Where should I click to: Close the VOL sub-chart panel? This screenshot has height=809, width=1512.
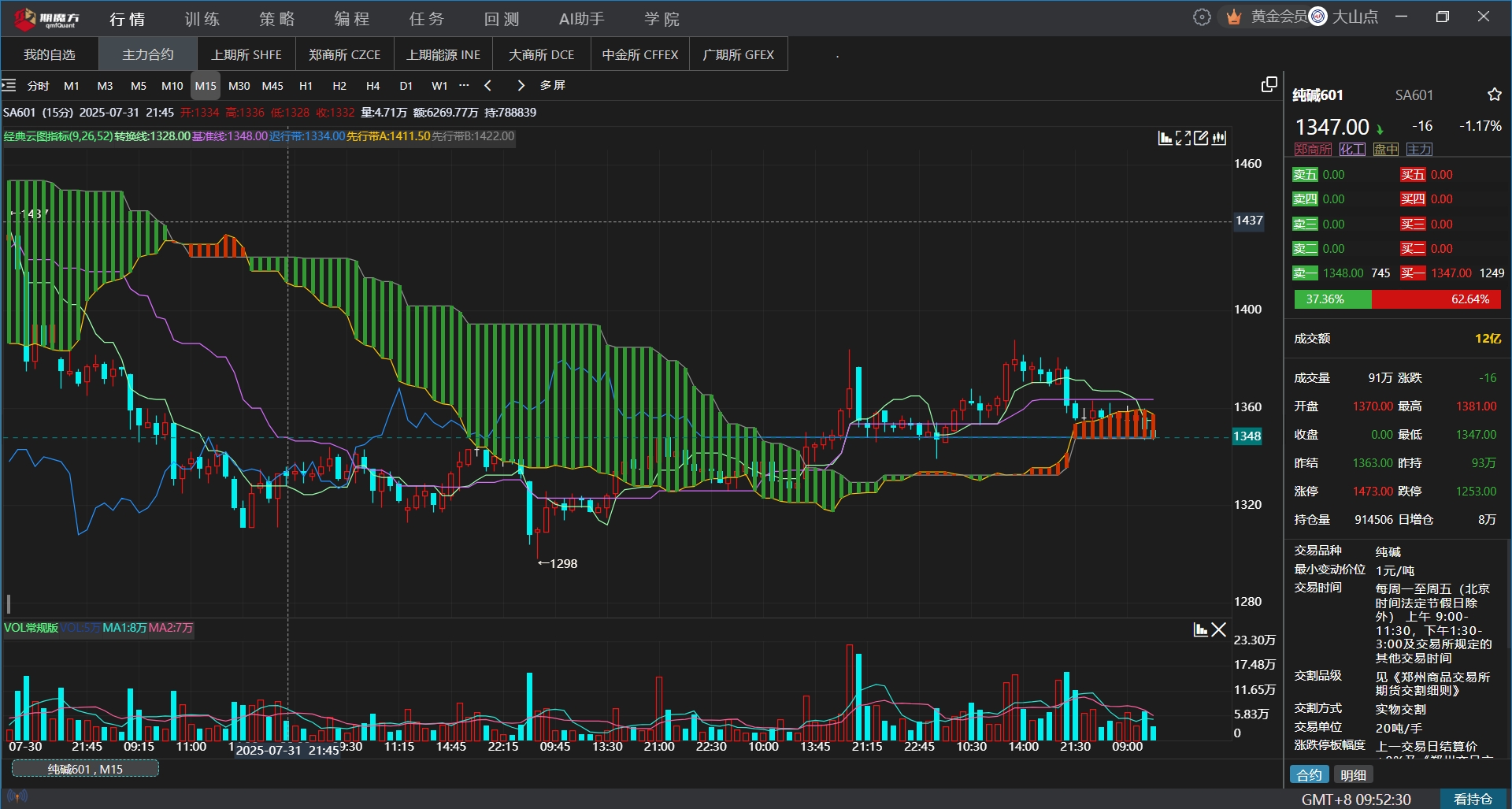pos(1219,629)
